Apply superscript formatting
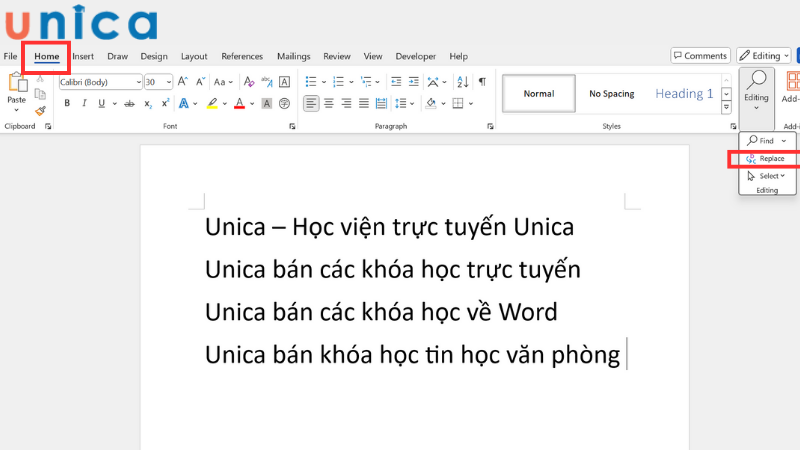 pos(165,104)
